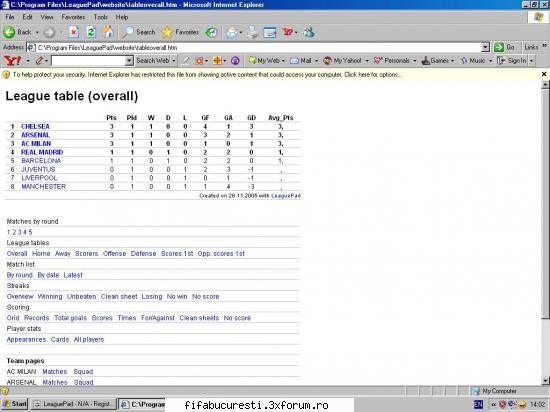Image resolution: width=550 pixels, height=412 pixels.
Task: Open the File menu
Action: point(10,17)
